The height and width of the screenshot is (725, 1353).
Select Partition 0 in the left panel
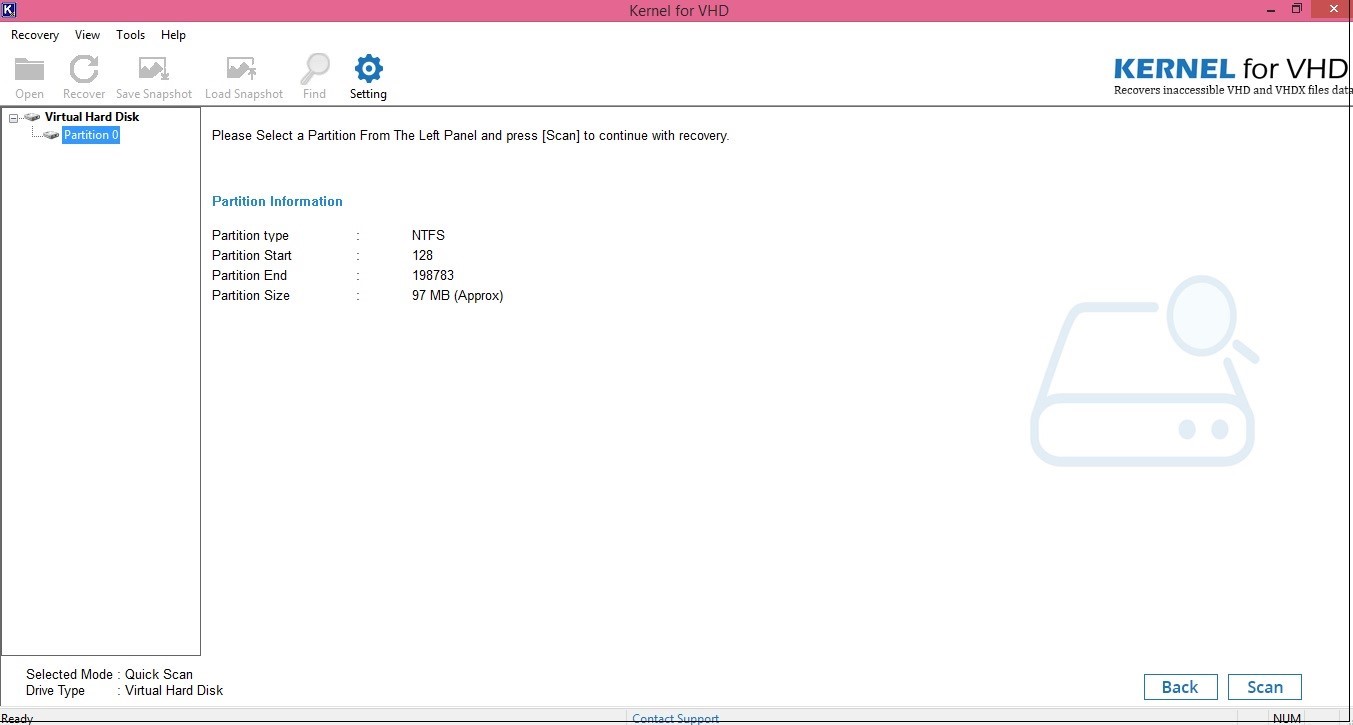pyautogui.click(x=91, y=135)
